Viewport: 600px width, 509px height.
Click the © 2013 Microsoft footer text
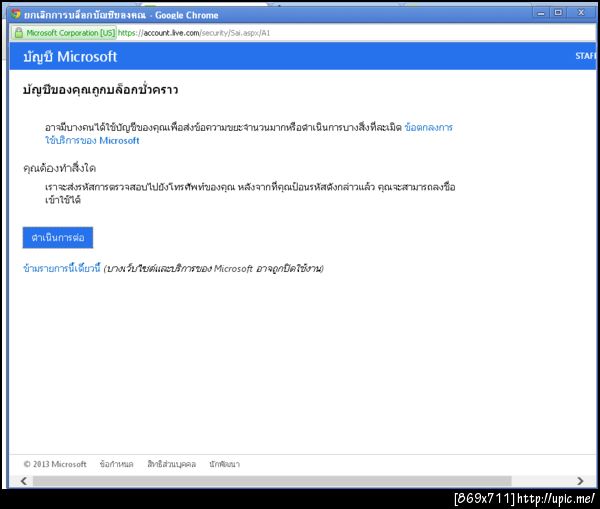click(55, 464)
